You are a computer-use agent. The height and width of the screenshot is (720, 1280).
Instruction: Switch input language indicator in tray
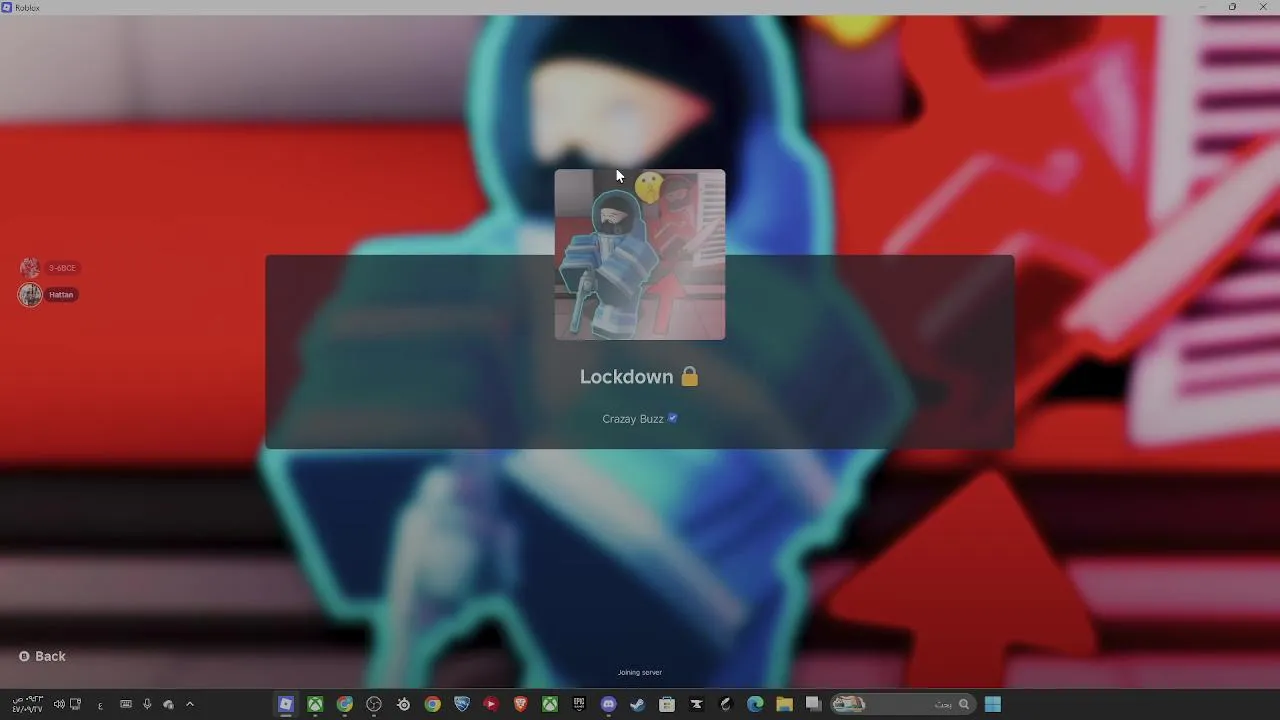[100, 705]
